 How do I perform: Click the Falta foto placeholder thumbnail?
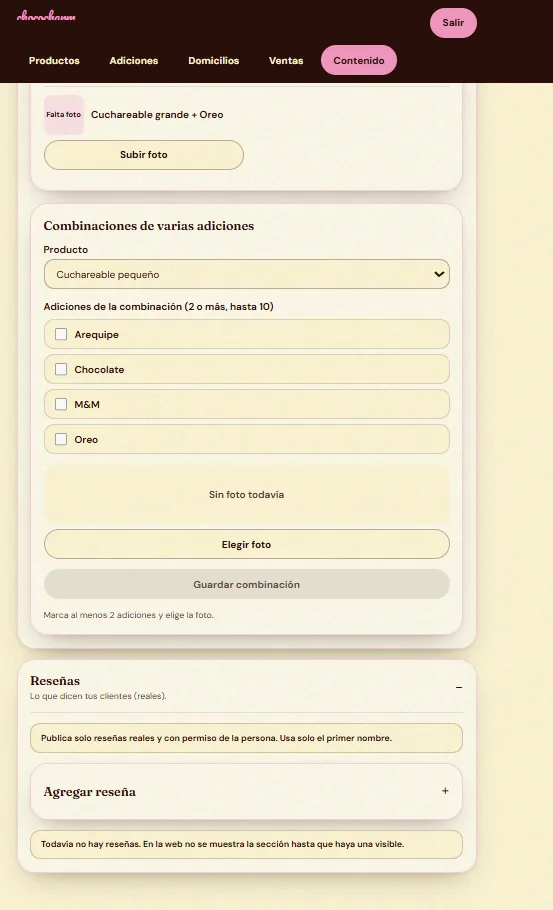point(64,115)
